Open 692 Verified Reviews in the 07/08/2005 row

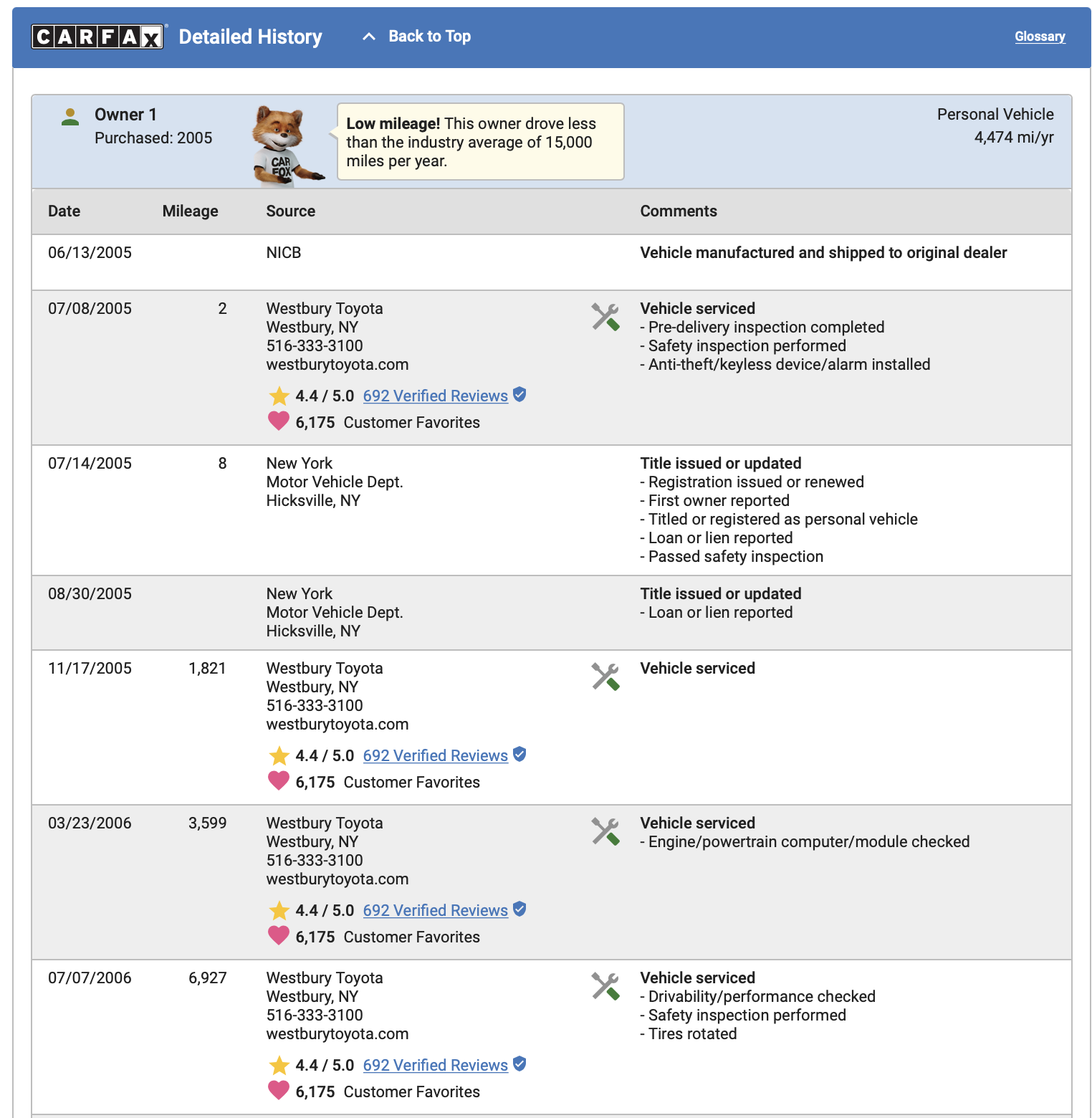coord(436,396)
